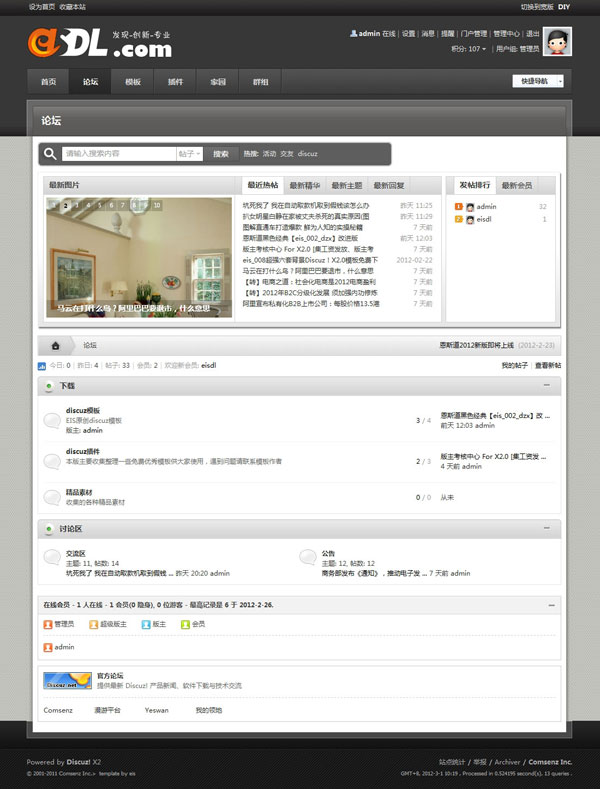Click the magnifier search icon

coord(51,154)
